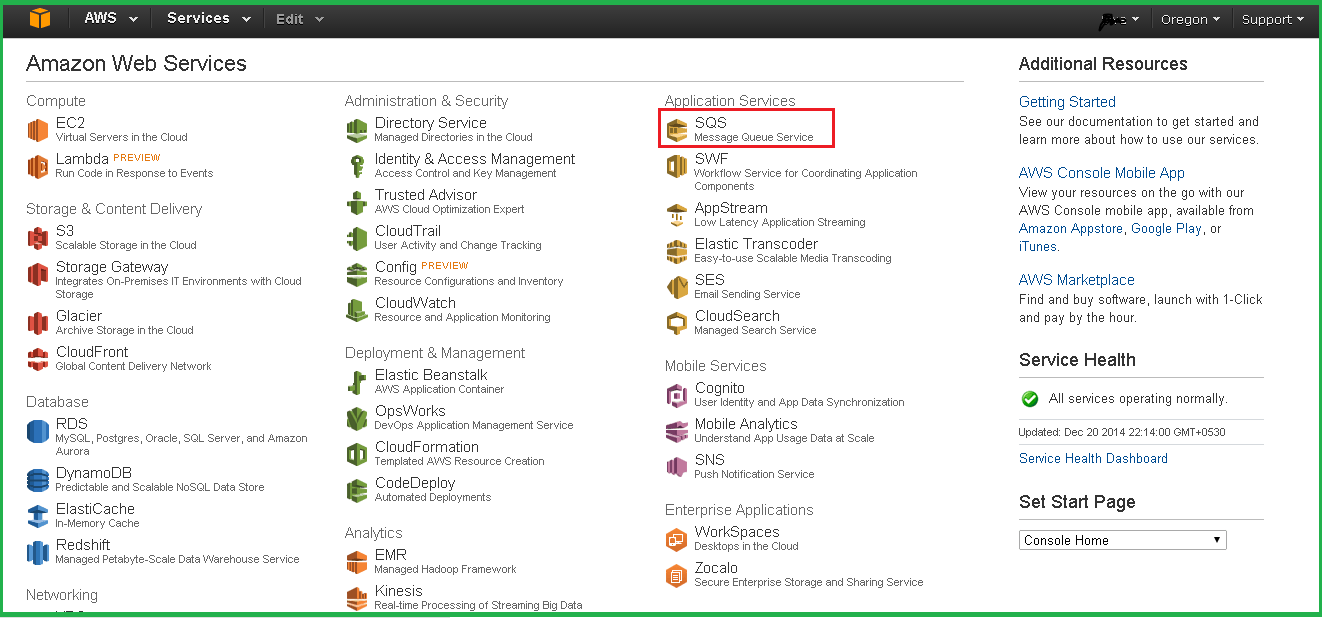1322x618 pixels.
Task: Select the Redshift data warehouse icon
Action: coord(38,551)
